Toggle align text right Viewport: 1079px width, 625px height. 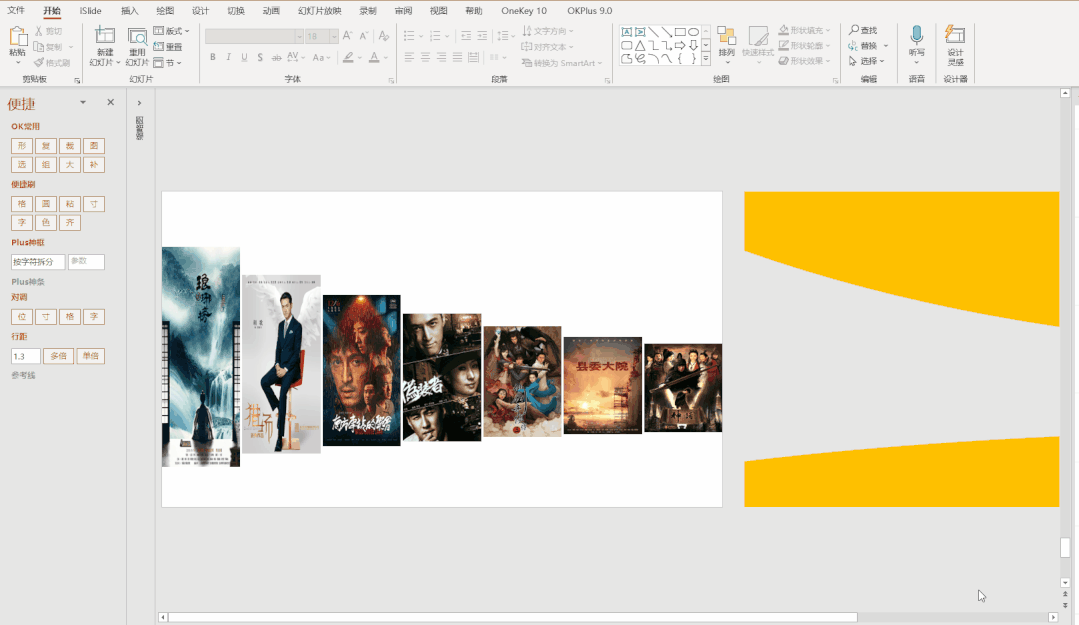[x=441, y=57]
